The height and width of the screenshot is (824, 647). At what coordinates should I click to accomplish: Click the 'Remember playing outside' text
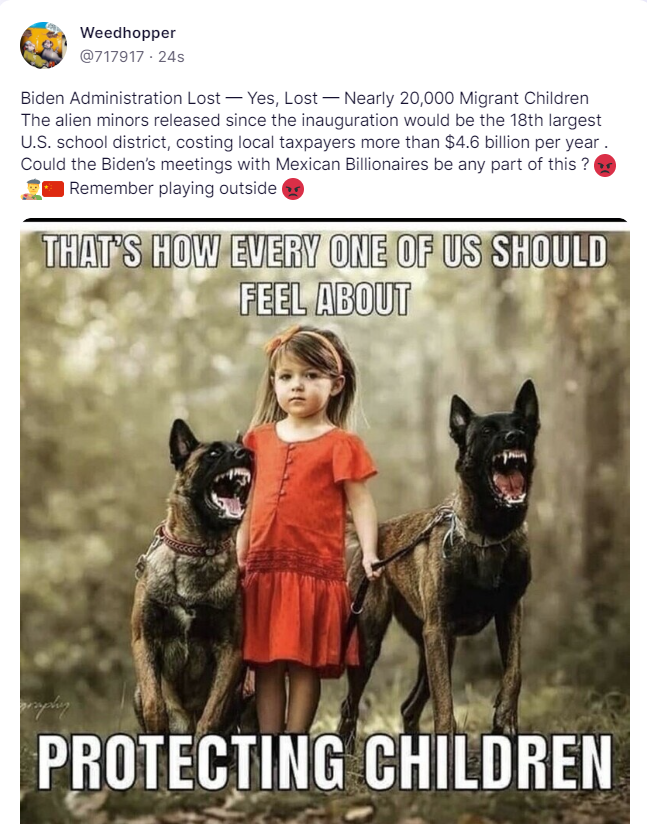point(173,188)
